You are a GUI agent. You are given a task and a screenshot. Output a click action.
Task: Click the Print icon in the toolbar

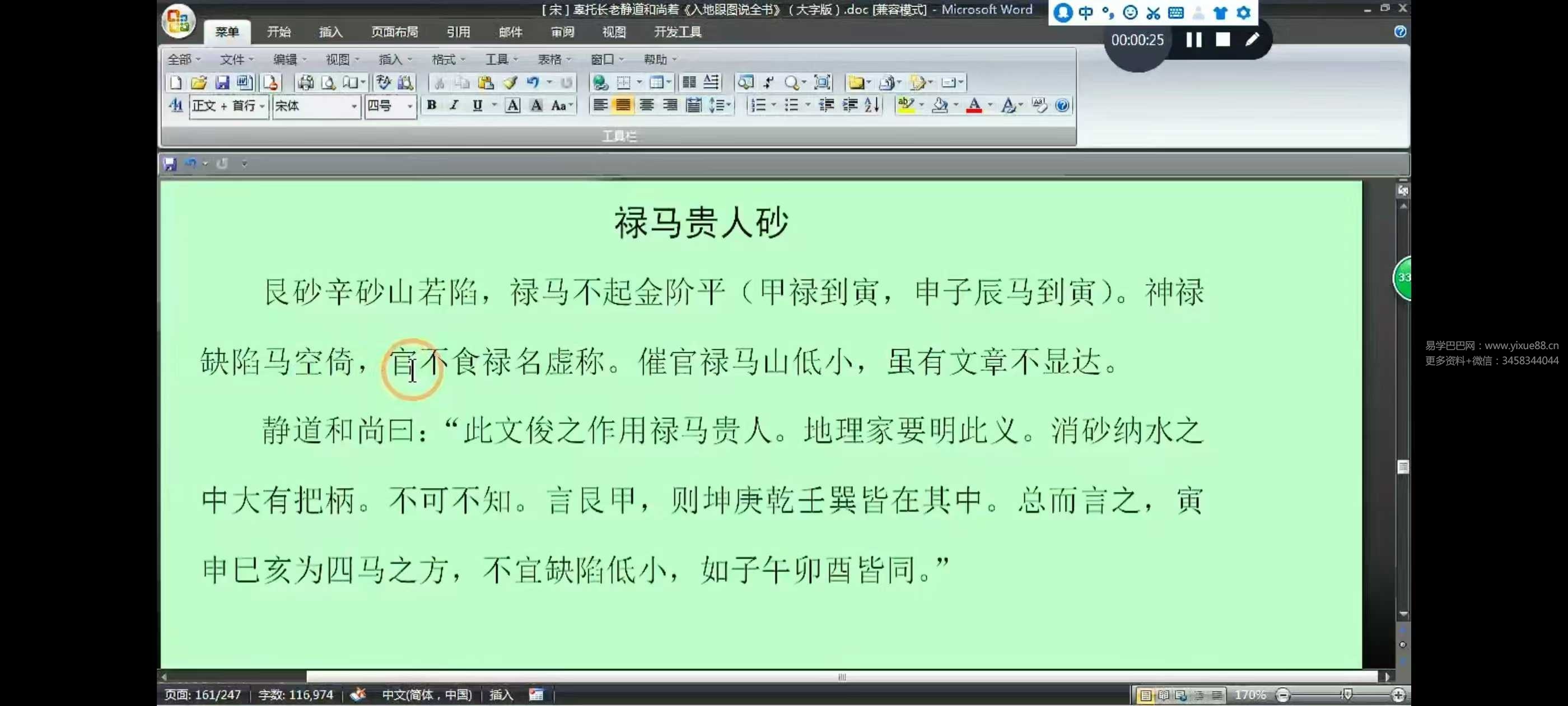coord(306,82)
